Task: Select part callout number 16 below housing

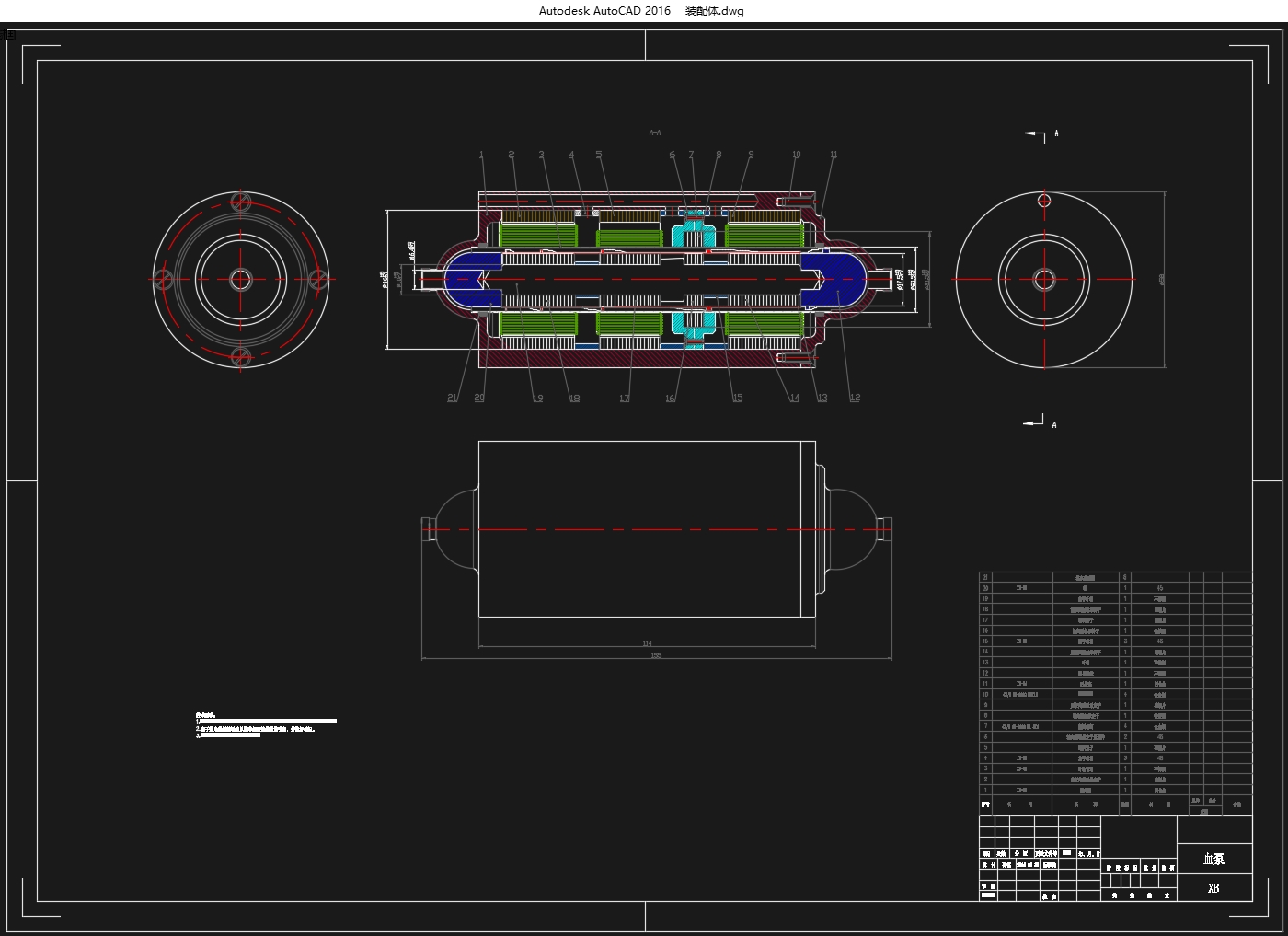Action: [671, 398]
